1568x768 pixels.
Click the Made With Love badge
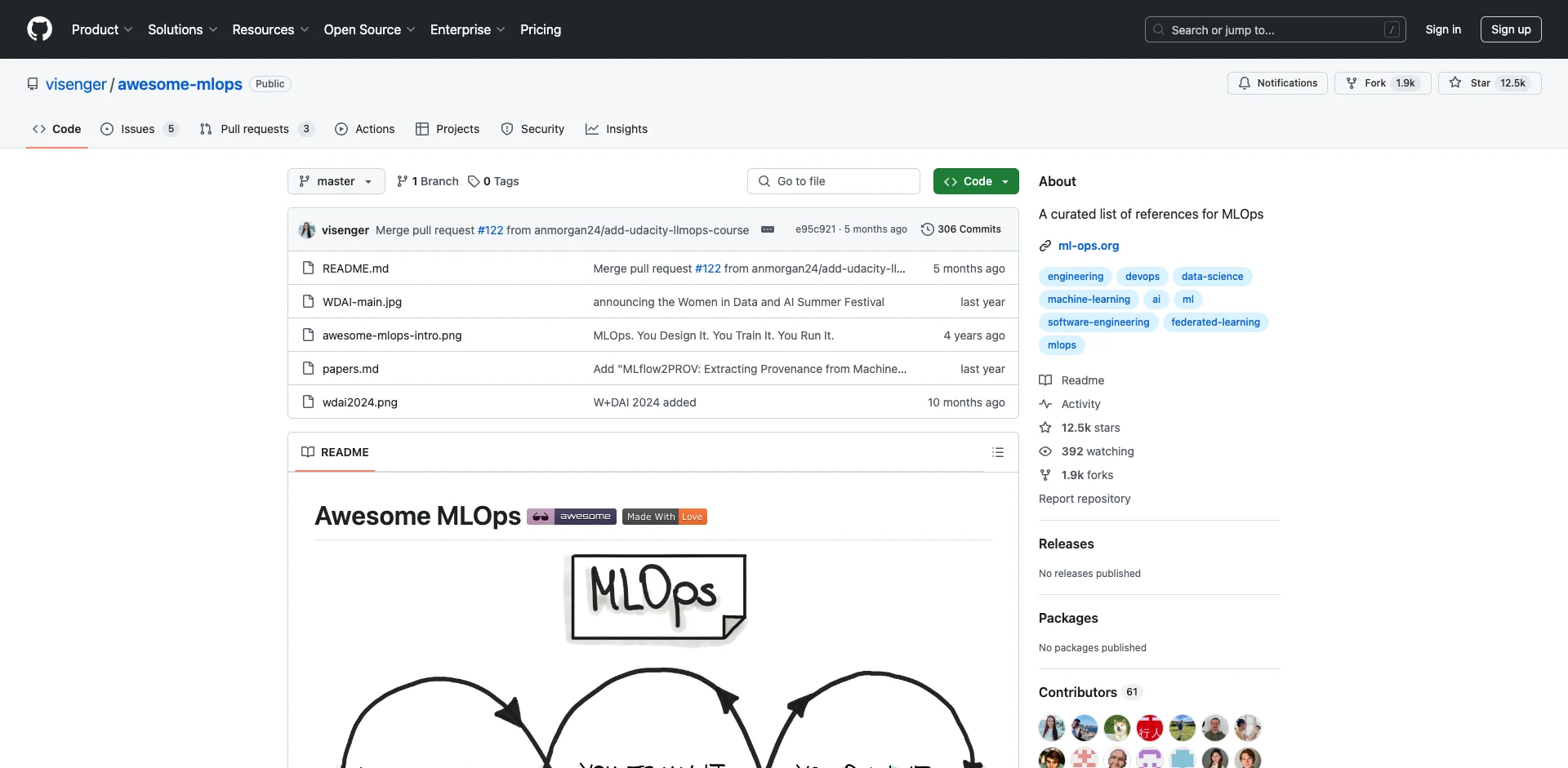pos(665,517)
